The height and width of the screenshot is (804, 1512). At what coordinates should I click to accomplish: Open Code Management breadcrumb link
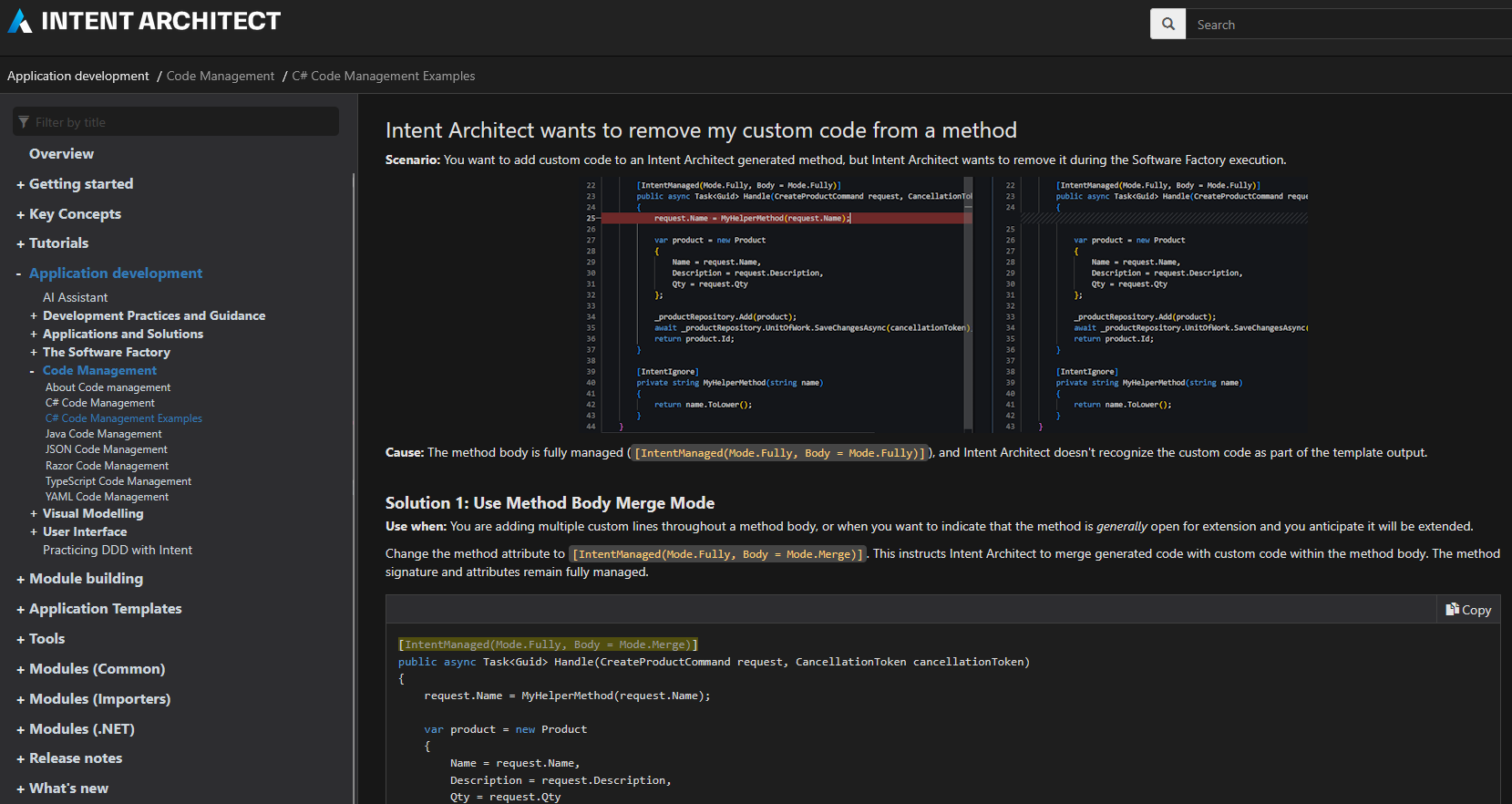[221, 76]
